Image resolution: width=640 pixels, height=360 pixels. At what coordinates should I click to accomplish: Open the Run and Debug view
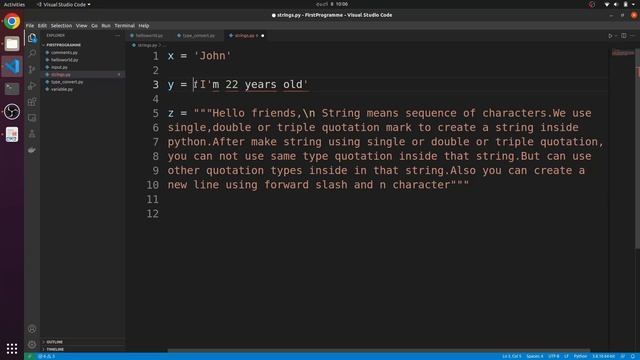point(32,86)
